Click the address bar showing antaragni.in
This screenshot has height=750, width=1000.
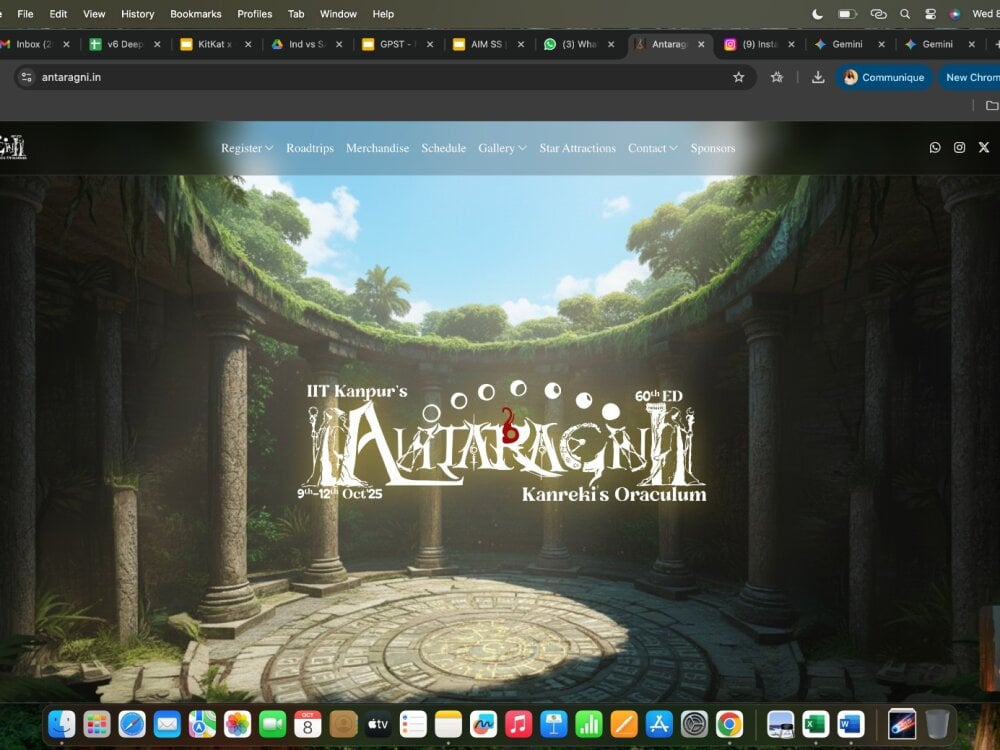coord(380,77)
